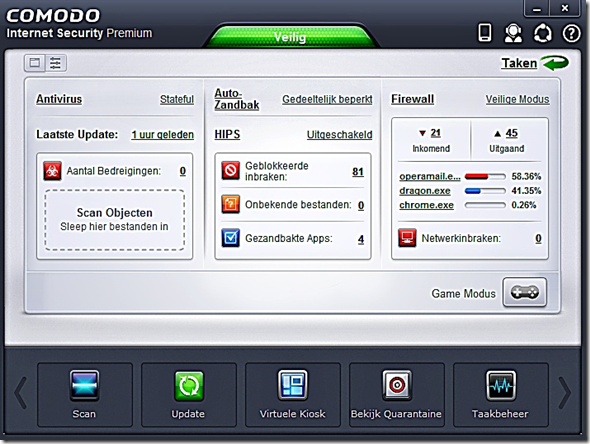
Task: Open the chrome.exe process link
Action: tap(426, 205)
